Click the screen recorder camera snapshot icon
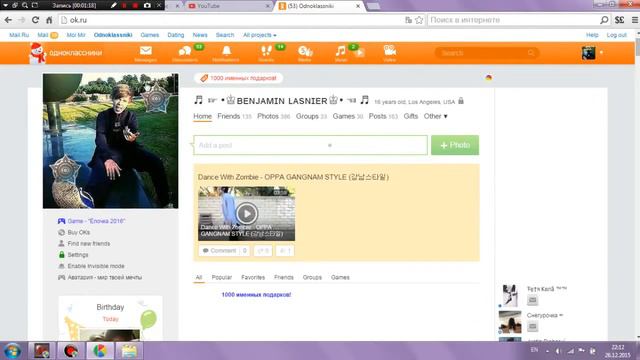The height and width of the screenshot is (360, 640). click(x=147, y=5)
